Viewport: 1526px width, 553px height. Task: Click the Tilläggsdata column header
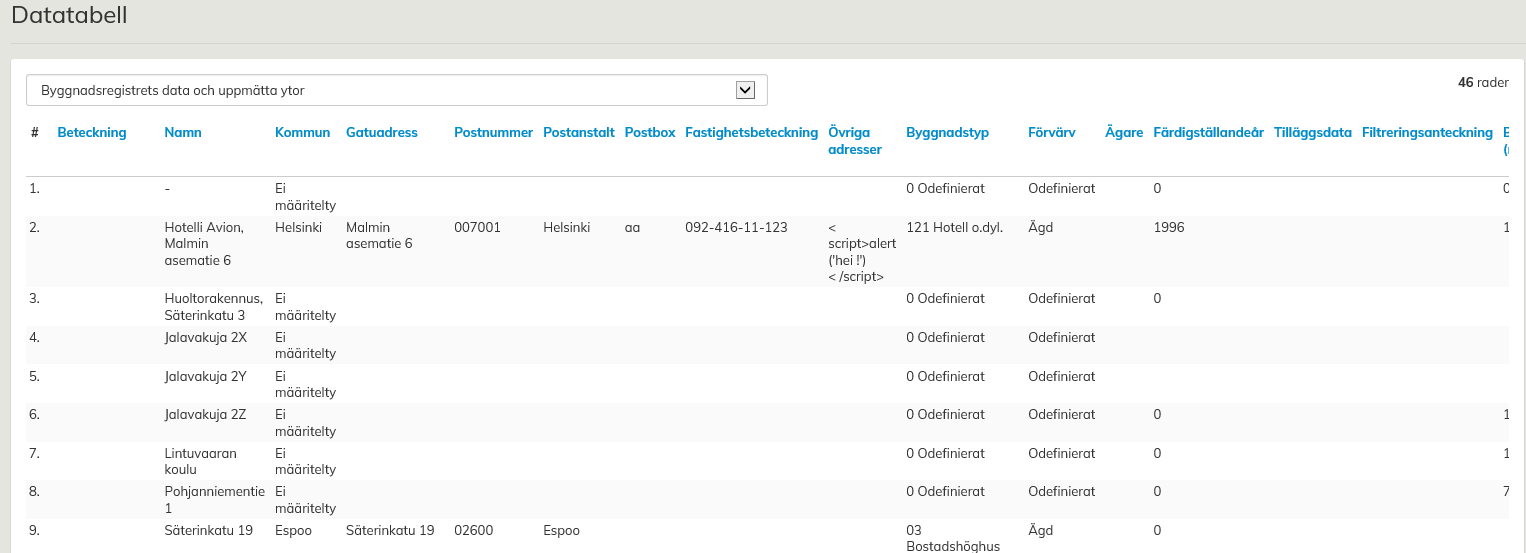[x=1312, y=133]
